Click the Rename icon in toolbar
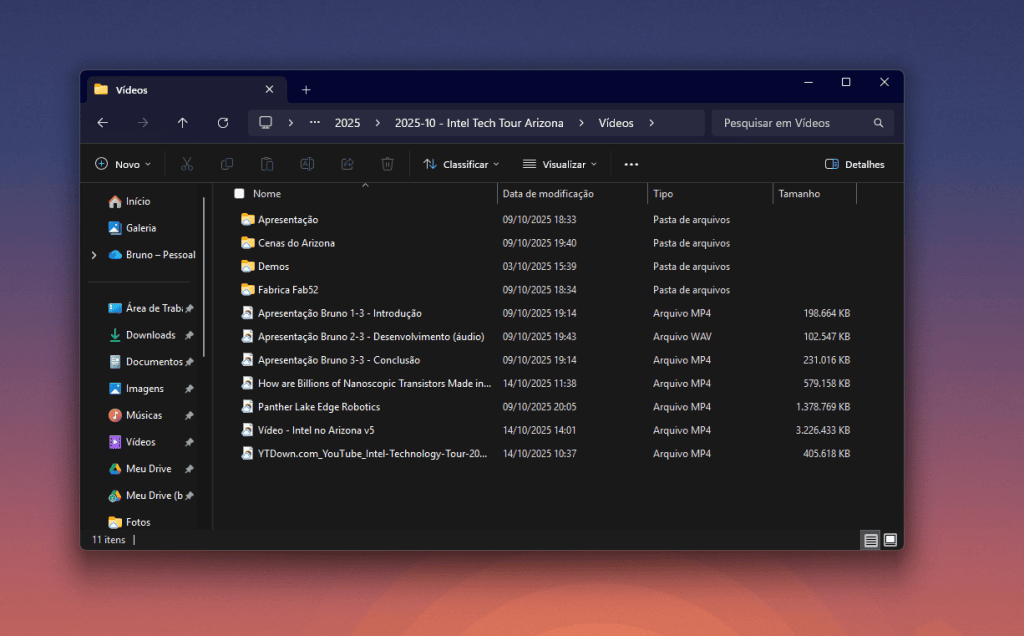Viewport: 1024px width, 636px height. 307,164
